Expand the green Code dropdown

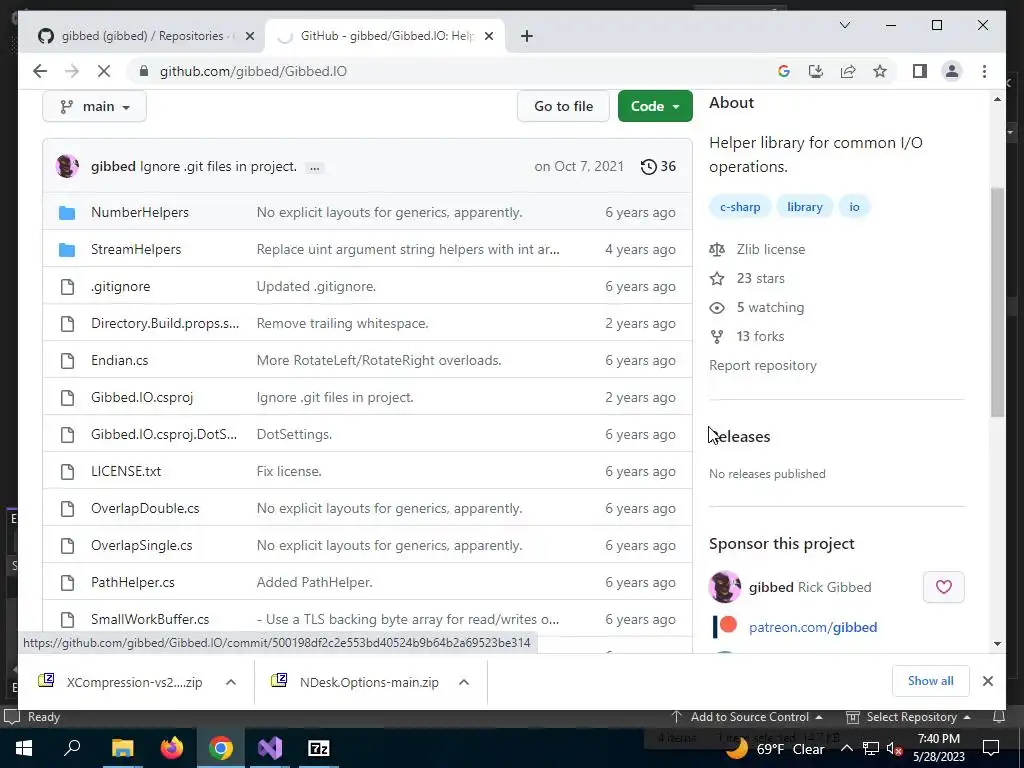(655, 106)
